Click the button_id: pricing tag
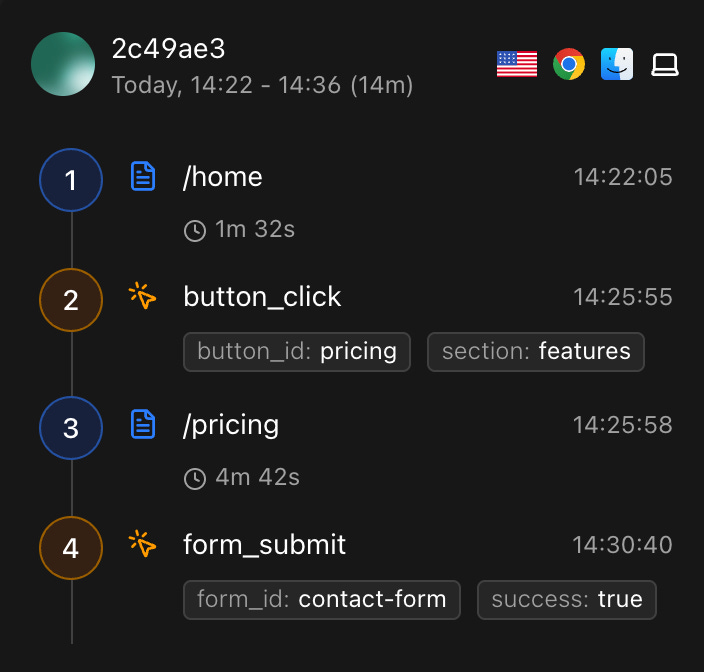The image size is (704, 672). pos(297,352)
